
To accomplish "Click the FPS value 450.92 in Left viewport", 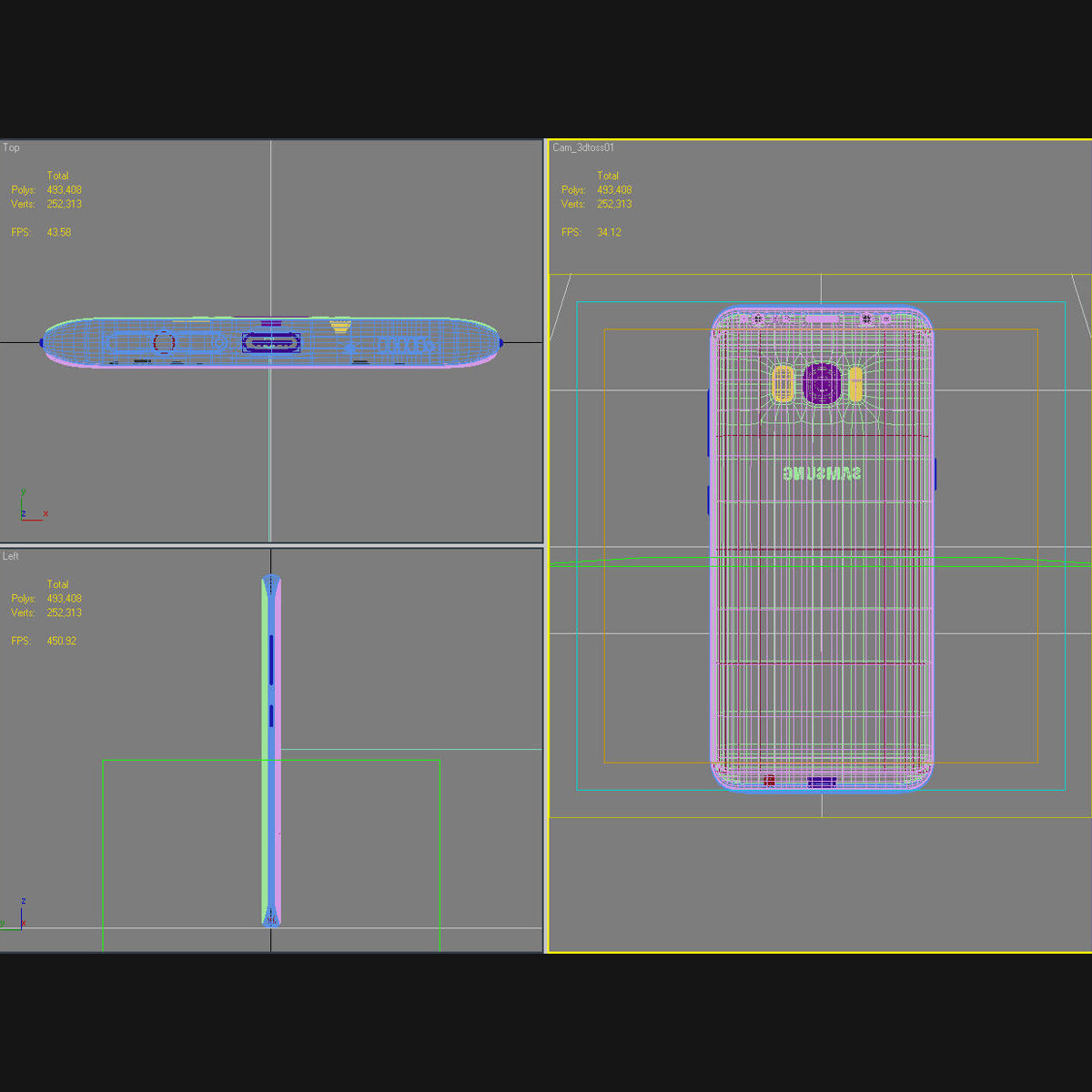I will 62,641.
